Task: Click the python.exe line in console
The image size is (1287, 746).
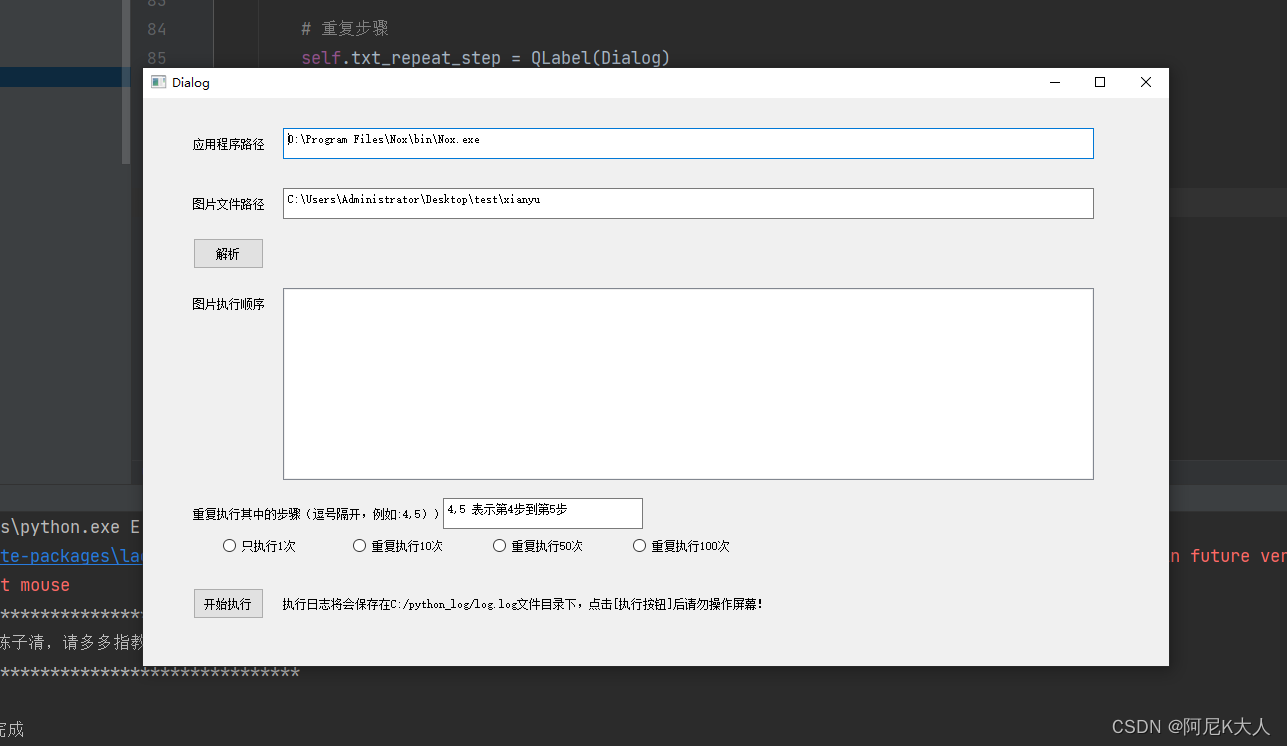Action: click(70, 526)
